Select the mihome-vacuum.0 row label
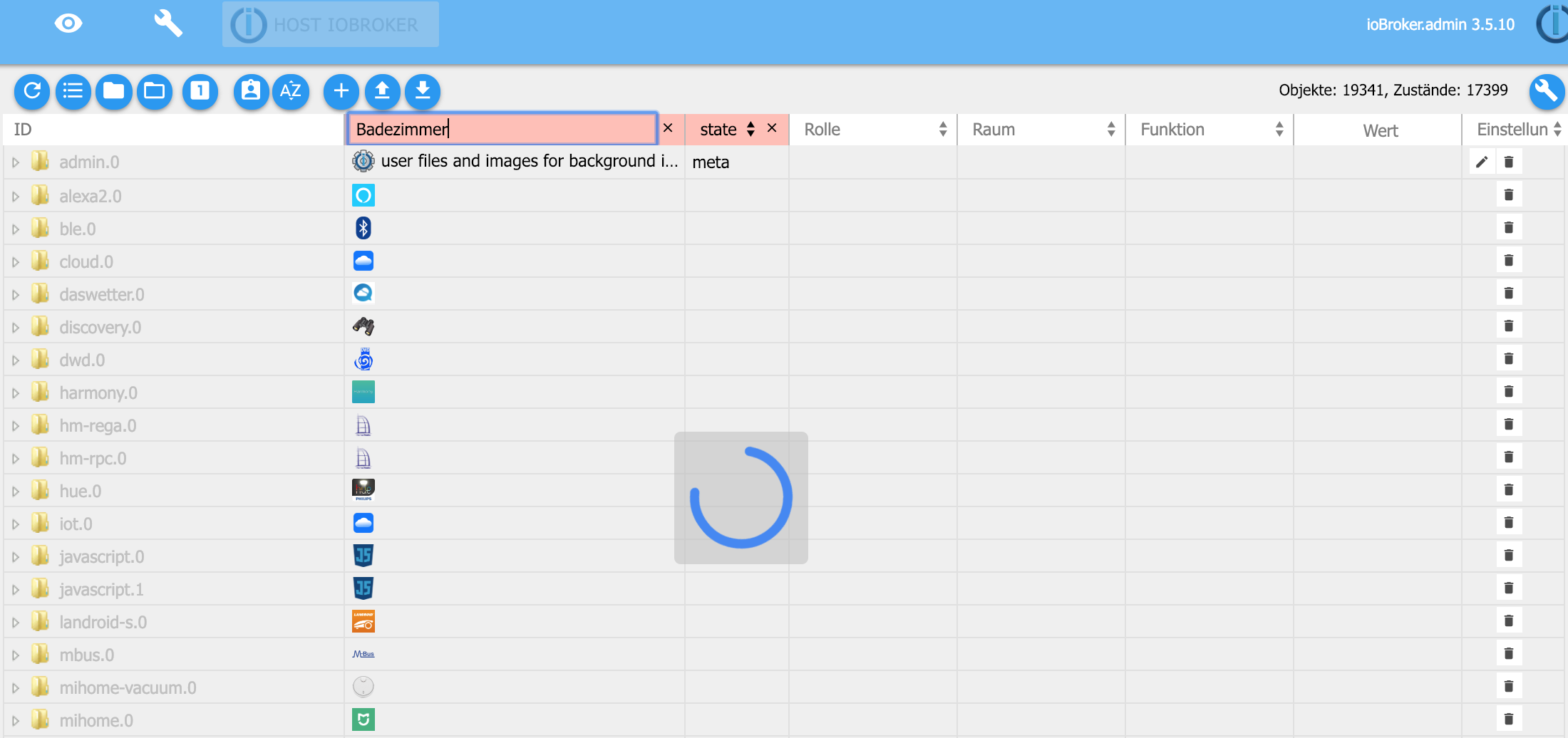1568x738 pixels. point(128,687)
